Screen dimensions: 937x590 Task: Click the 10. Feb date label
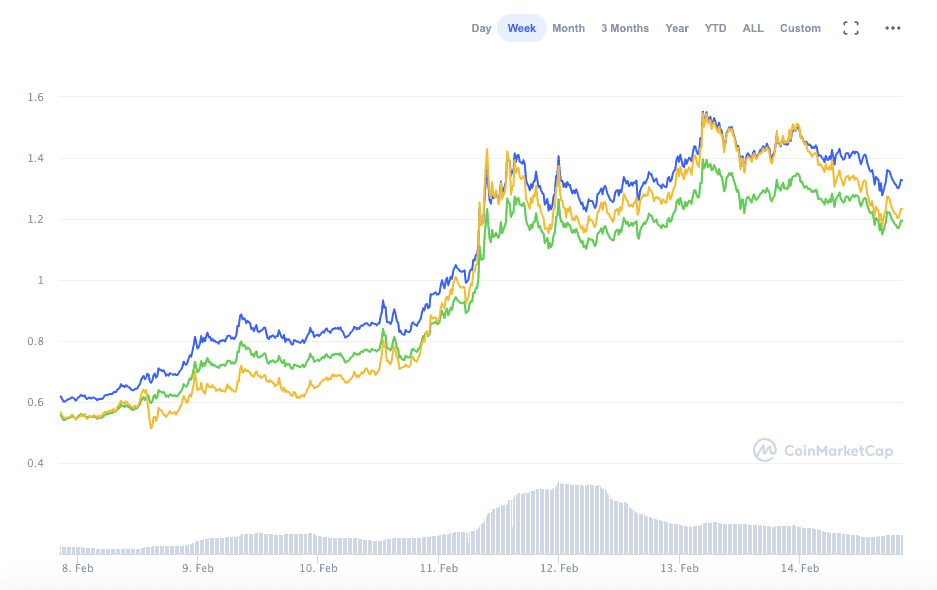[318, 568]
